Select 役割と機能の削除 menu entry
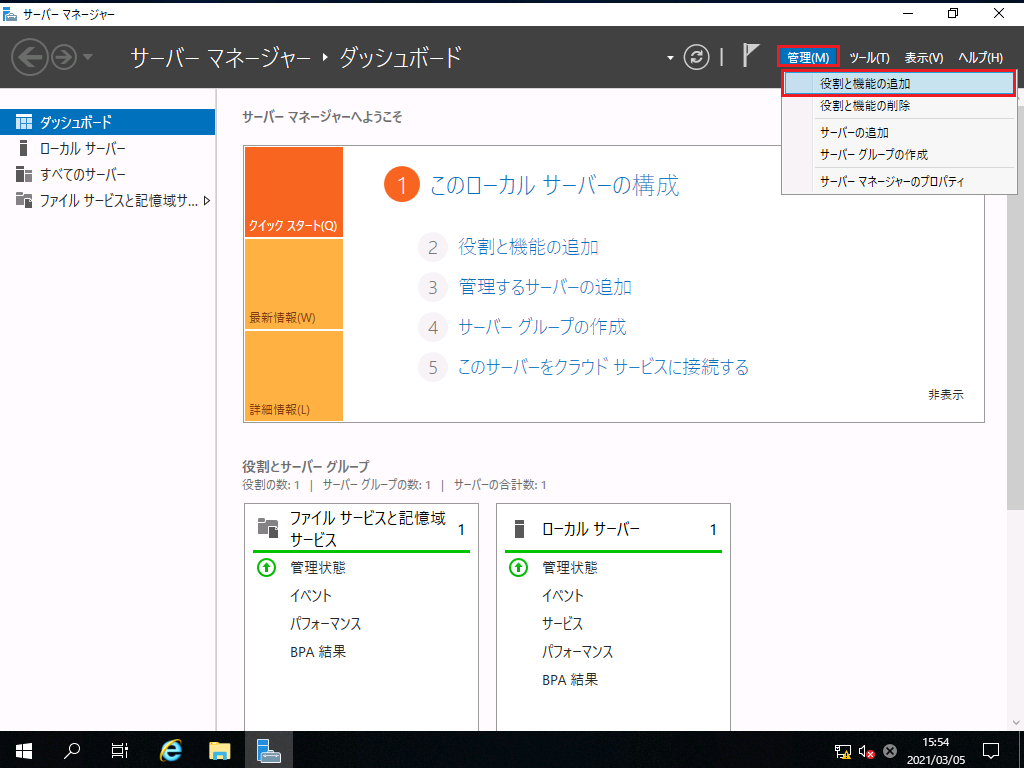This screenshot has height=768, width=1024. pos(865,105)
